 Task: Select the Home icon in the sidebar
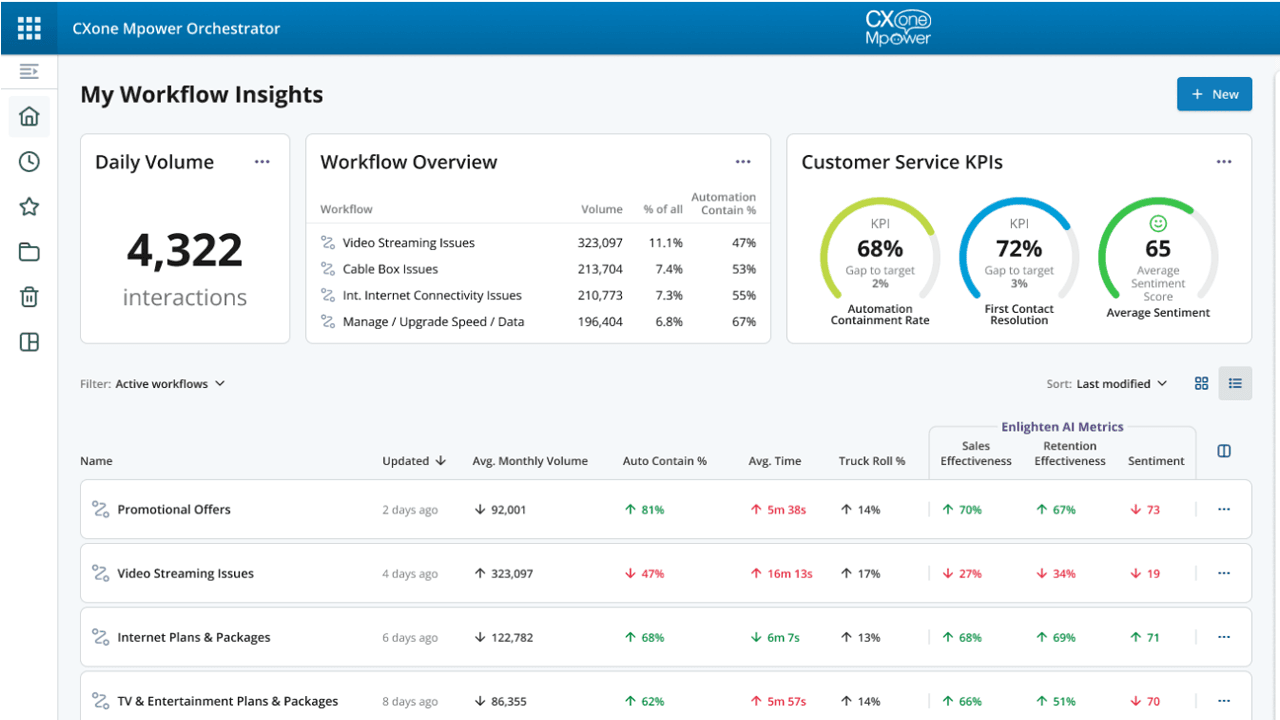click(28, 116)
